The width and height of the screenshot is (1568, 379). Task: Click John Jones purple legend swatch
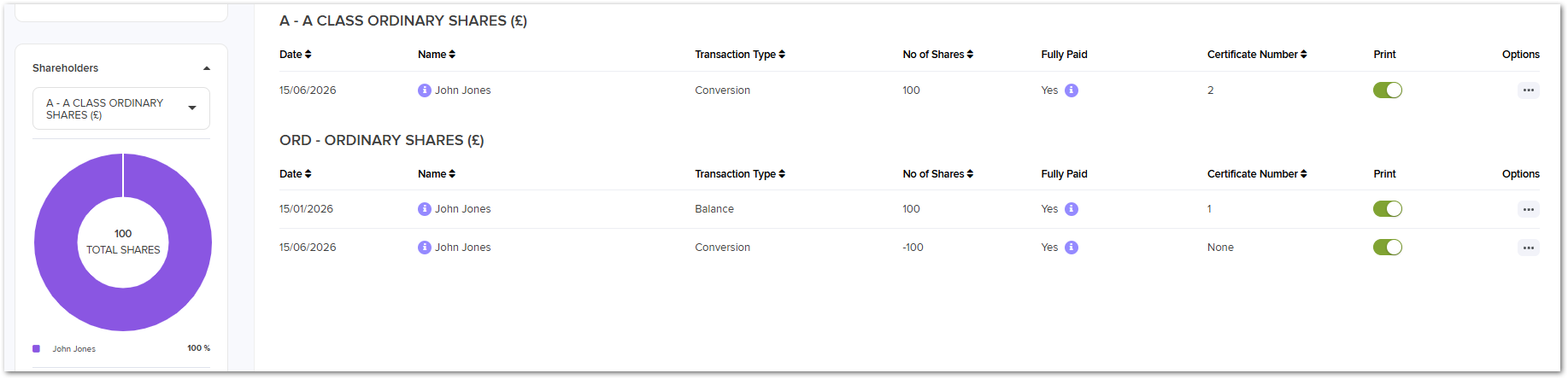point(36,348)
